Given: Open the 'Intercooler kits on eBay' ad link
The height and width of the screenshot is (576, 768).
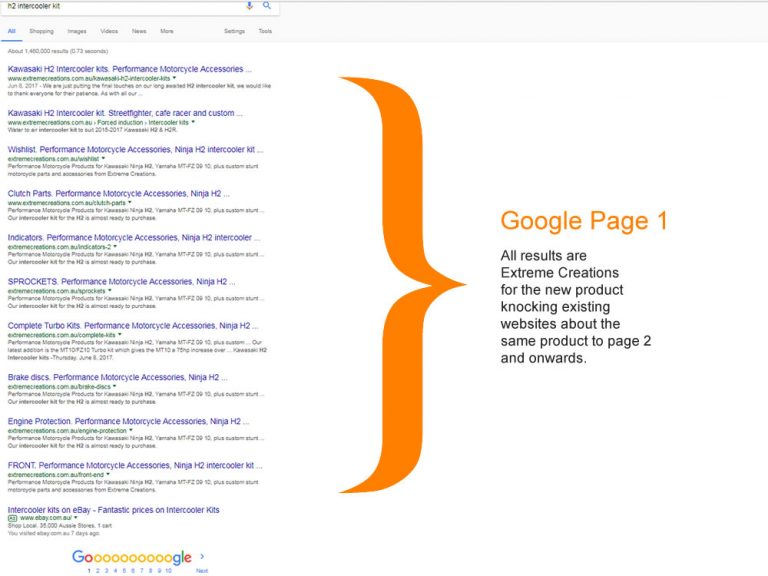Looking at the screenshot, I should click(x=113, y=510).
